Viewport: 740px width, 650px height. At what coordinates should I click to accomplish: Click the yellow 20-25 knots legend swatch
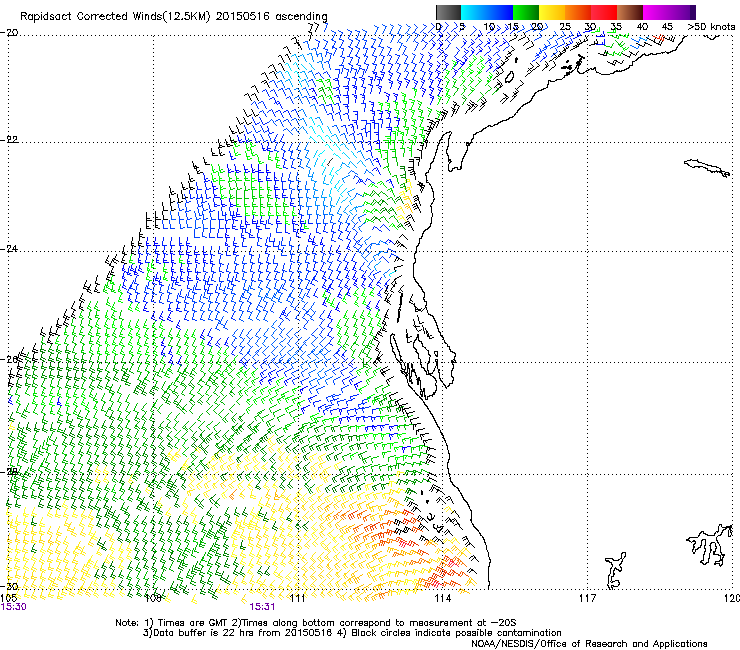552,12
